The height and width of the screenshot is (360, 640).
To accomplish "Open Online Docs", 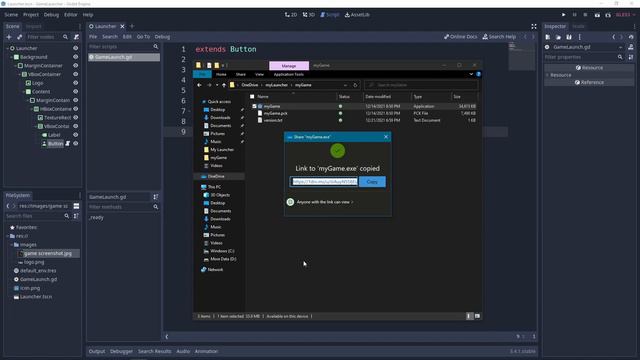I will (x=460, y=37).
